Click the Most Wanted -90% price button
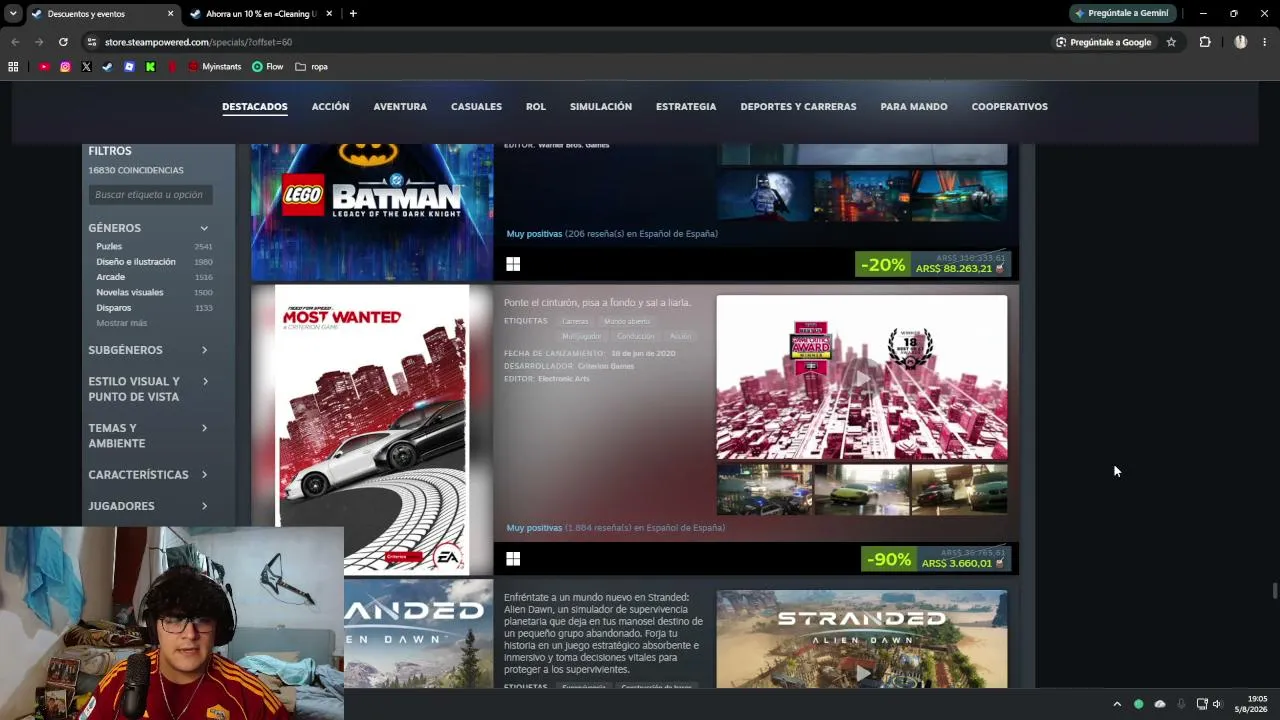The width and height of the screenshot is (1280, 720). coord(936,559)
